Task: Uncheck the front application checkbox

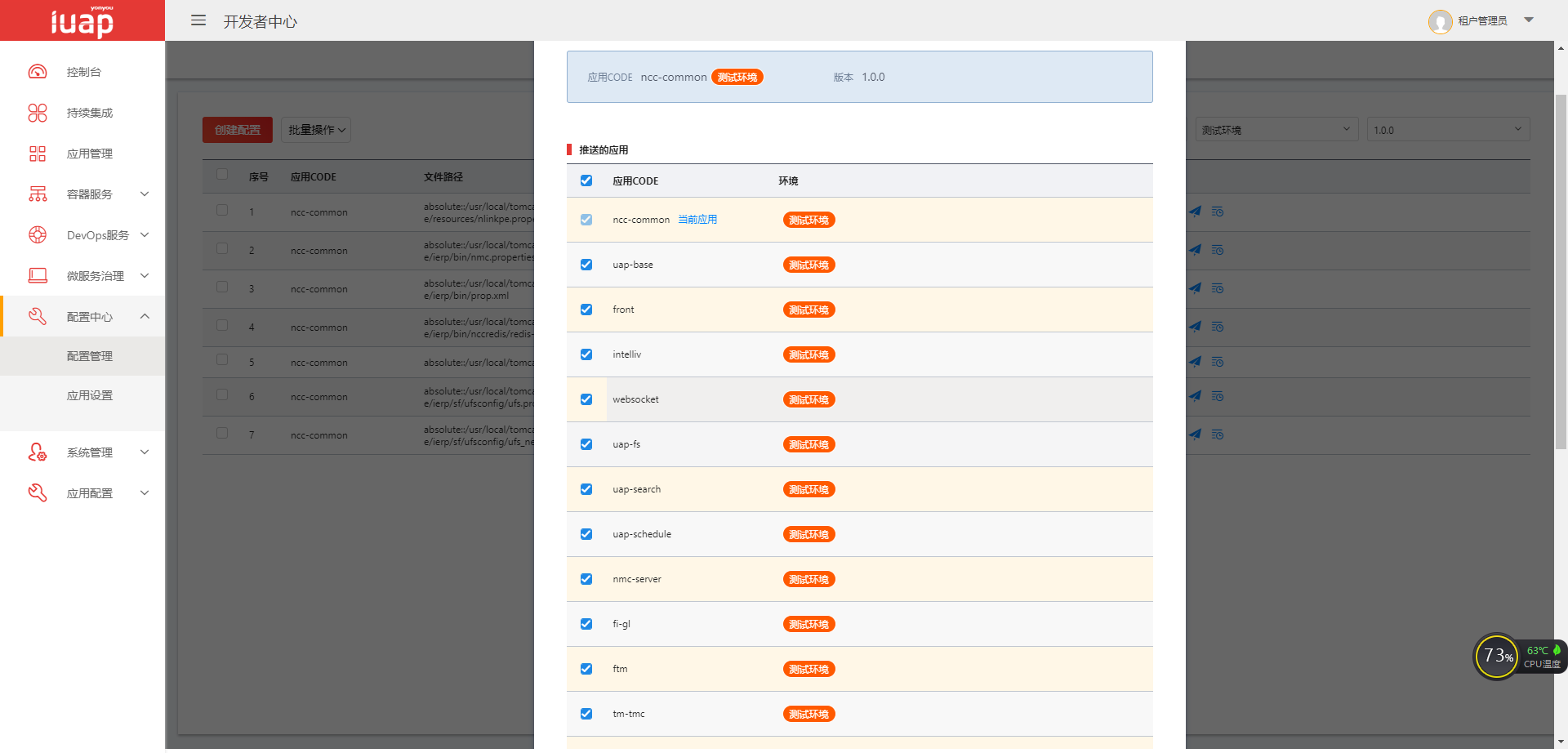Action: [586, 310]
